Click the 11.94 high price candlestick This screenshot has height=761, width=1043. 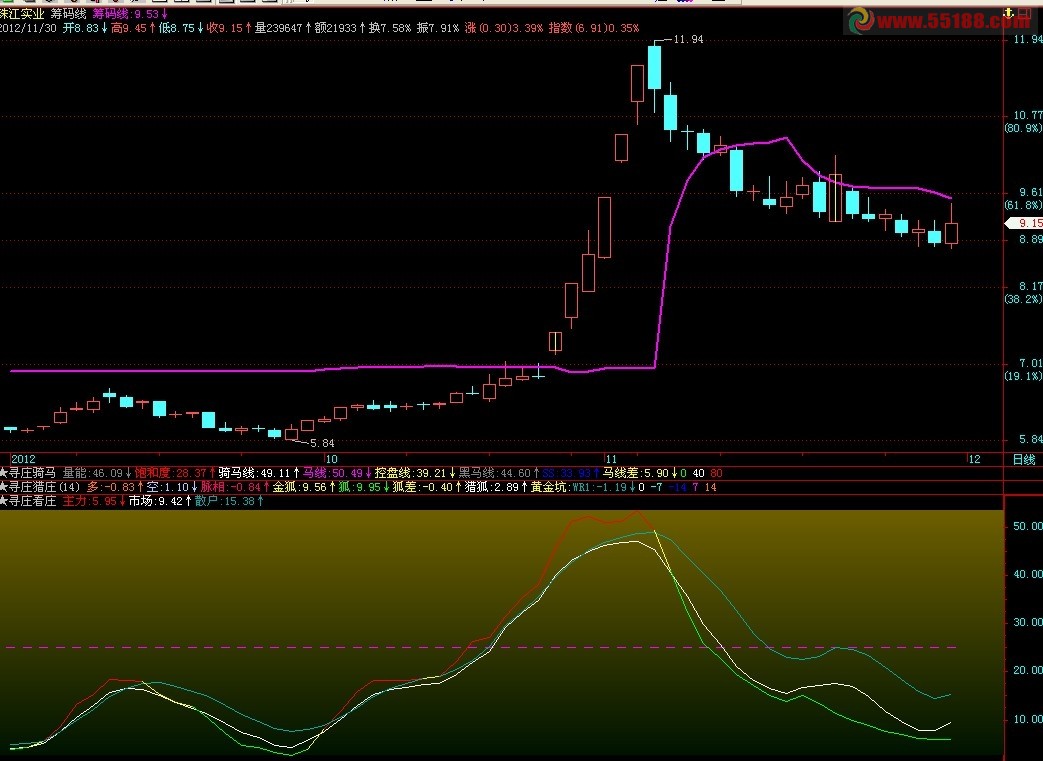(654, 68)
